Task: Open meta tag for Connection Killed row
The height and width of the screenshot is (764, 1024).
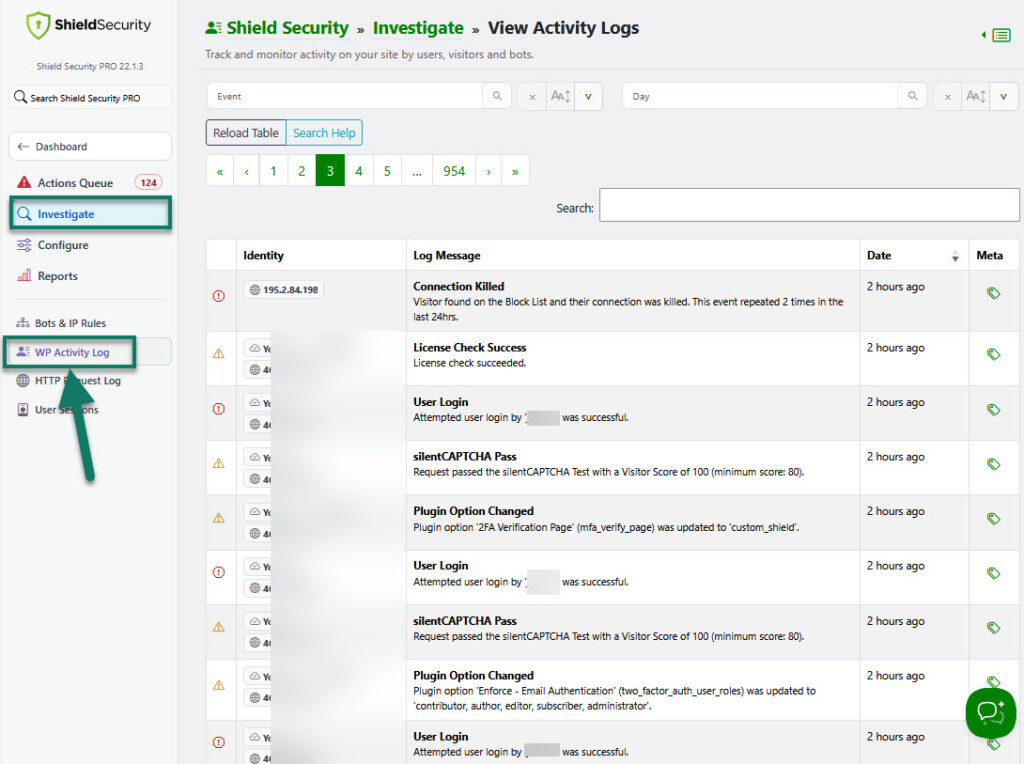Action: click(993, 293)
